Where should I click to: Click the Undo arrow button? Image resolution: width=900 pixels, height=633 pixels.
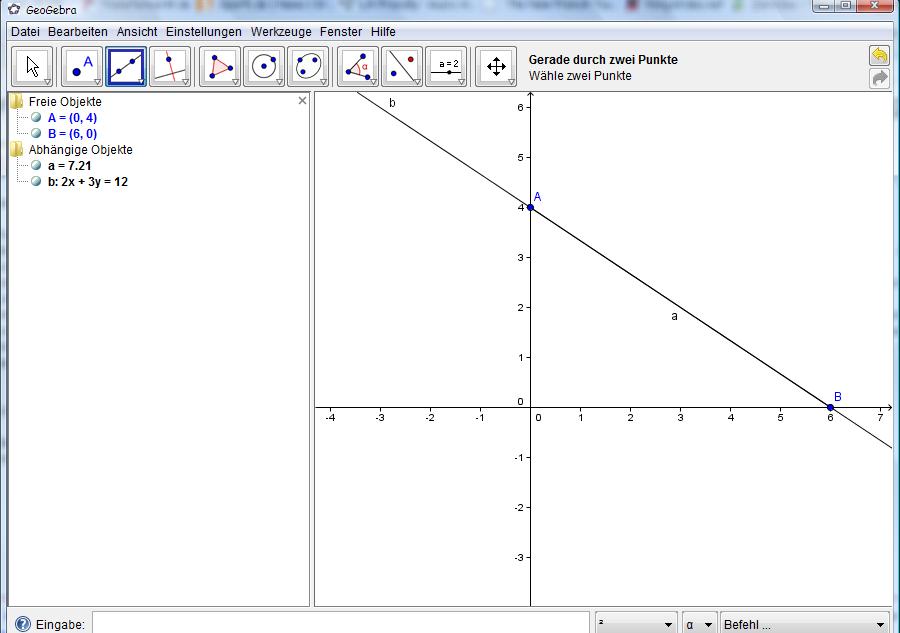tap(879, 56)
